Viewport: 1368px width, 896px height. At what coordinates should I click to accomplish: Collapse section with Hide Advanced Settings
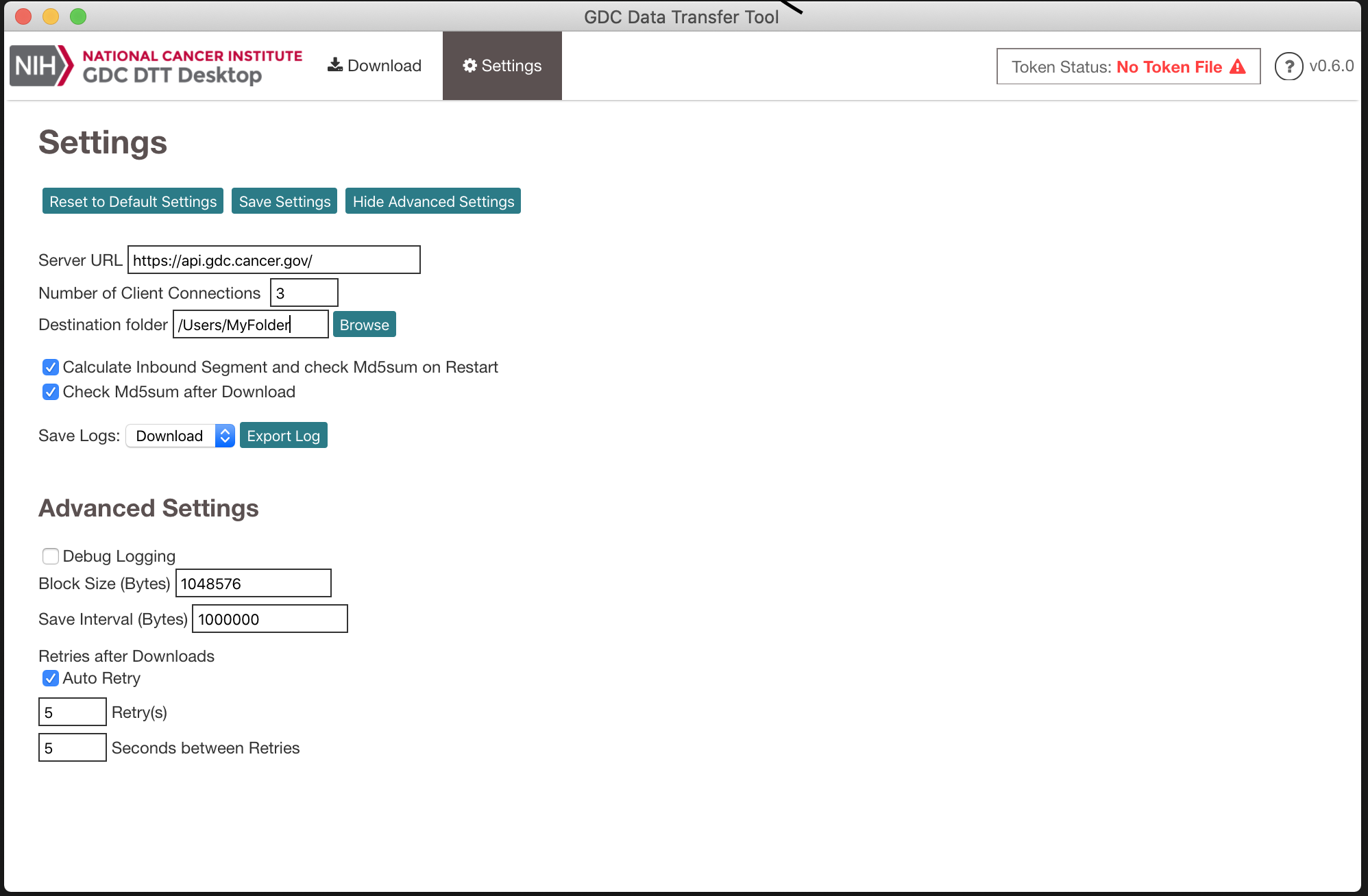coord(433,201)
